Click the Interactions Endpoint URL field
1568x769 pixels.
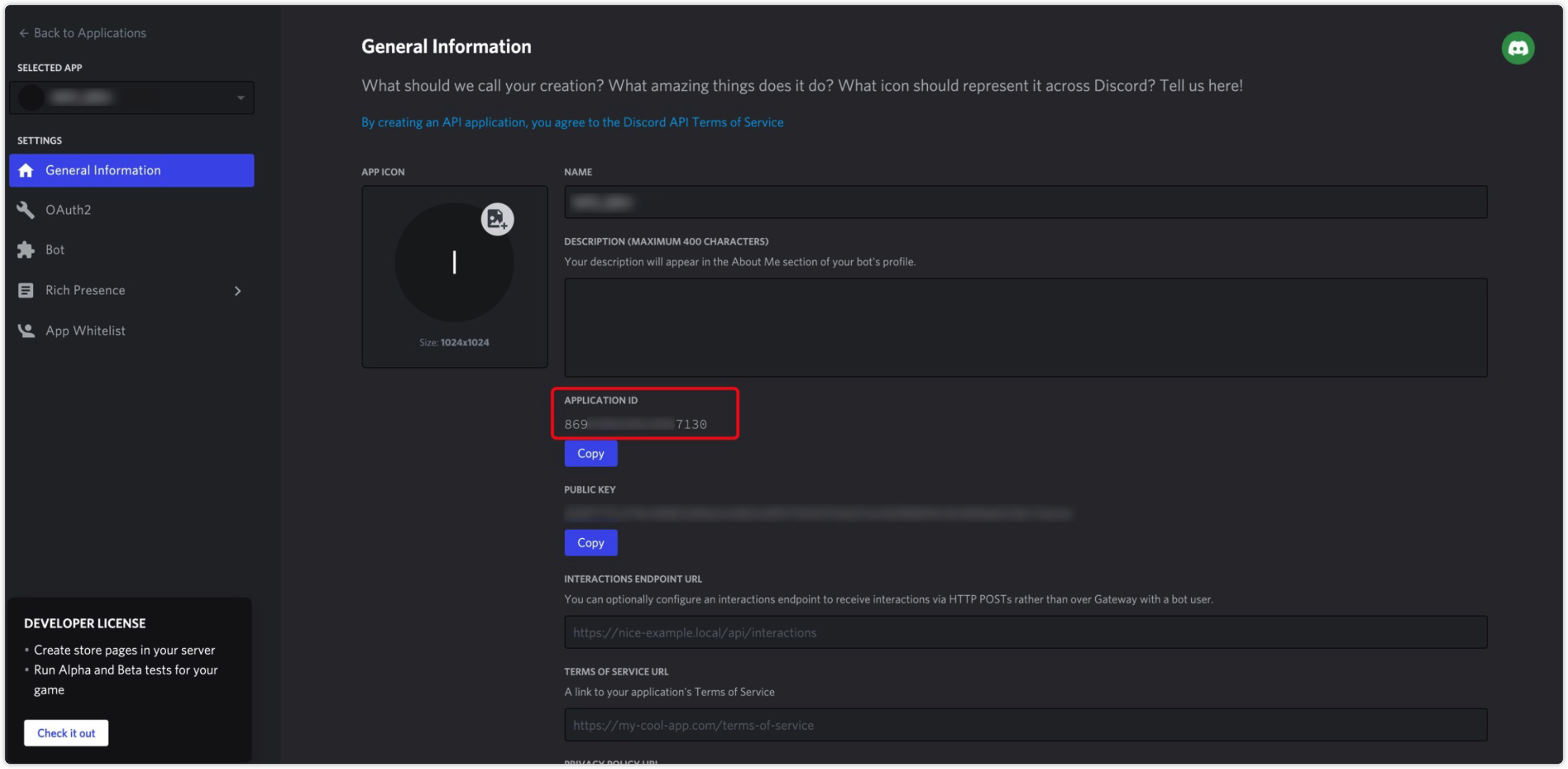pyautogui.click(x=1025, y=632)
